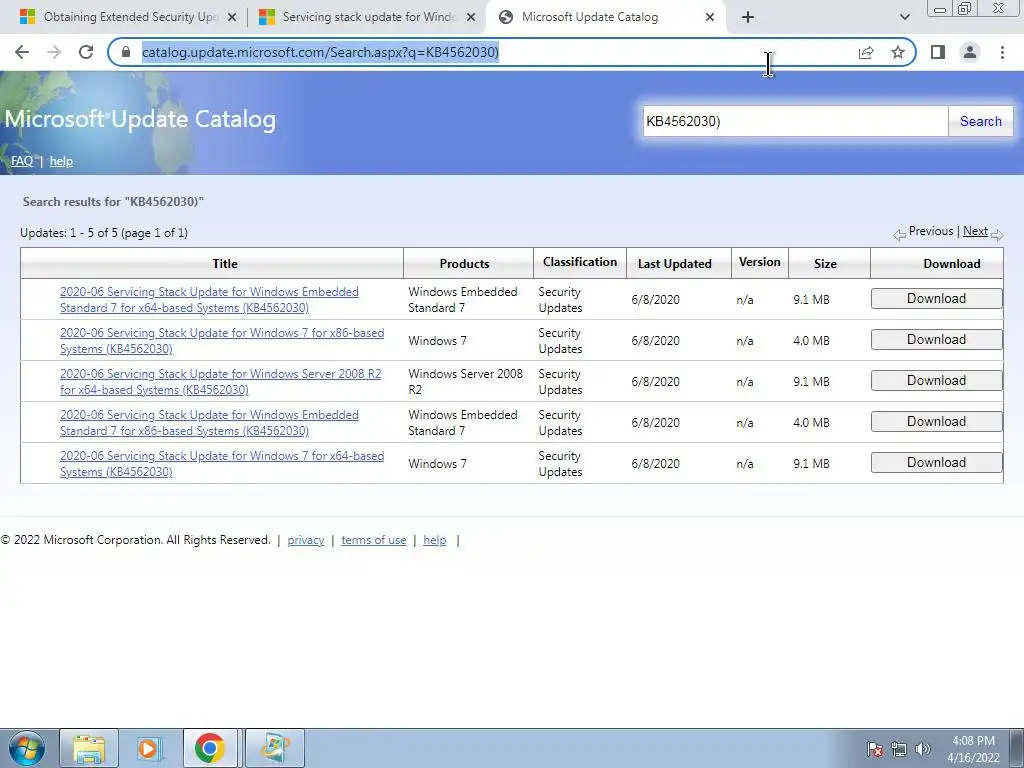
Task: Click the 4.0 MB size for Windows 7 x86
Action: (x=811, y=341)
